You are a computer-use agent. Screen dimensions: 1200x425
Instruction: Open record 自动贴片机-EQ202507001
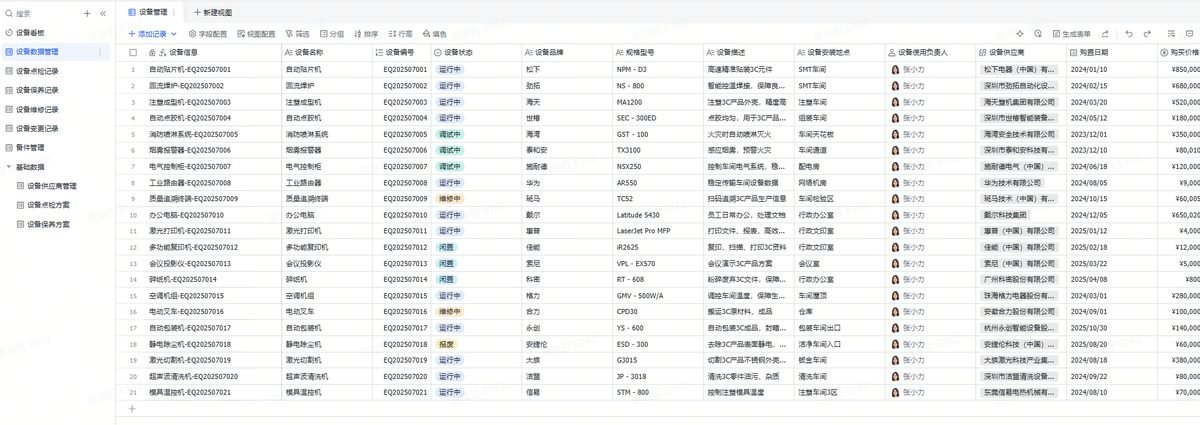[190, 70]
